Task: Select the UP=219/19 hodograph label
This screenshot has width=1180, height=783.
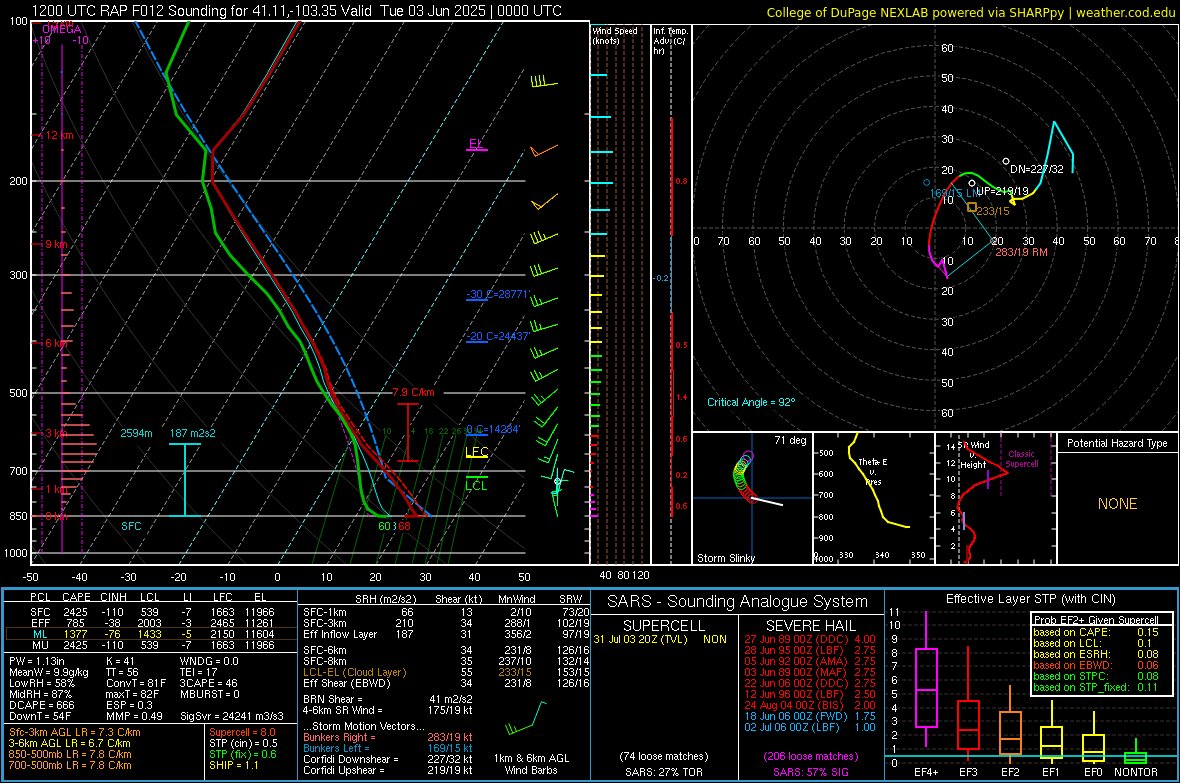Action: coord(1002,191)
